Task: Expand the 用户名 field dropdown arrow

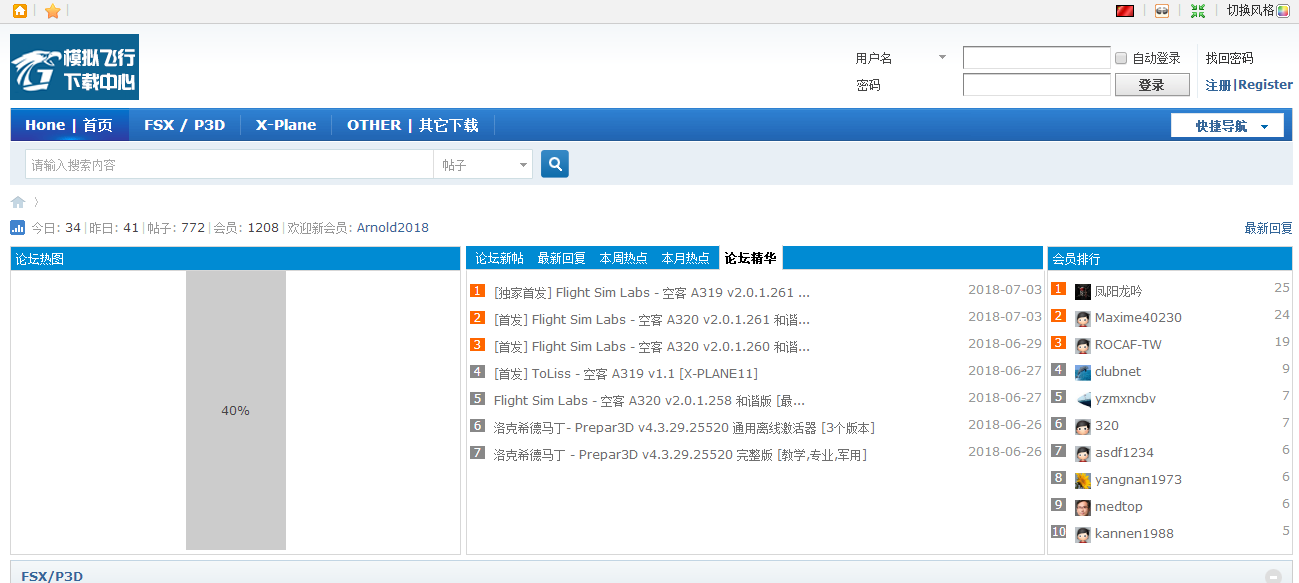Action: point(941,57)
